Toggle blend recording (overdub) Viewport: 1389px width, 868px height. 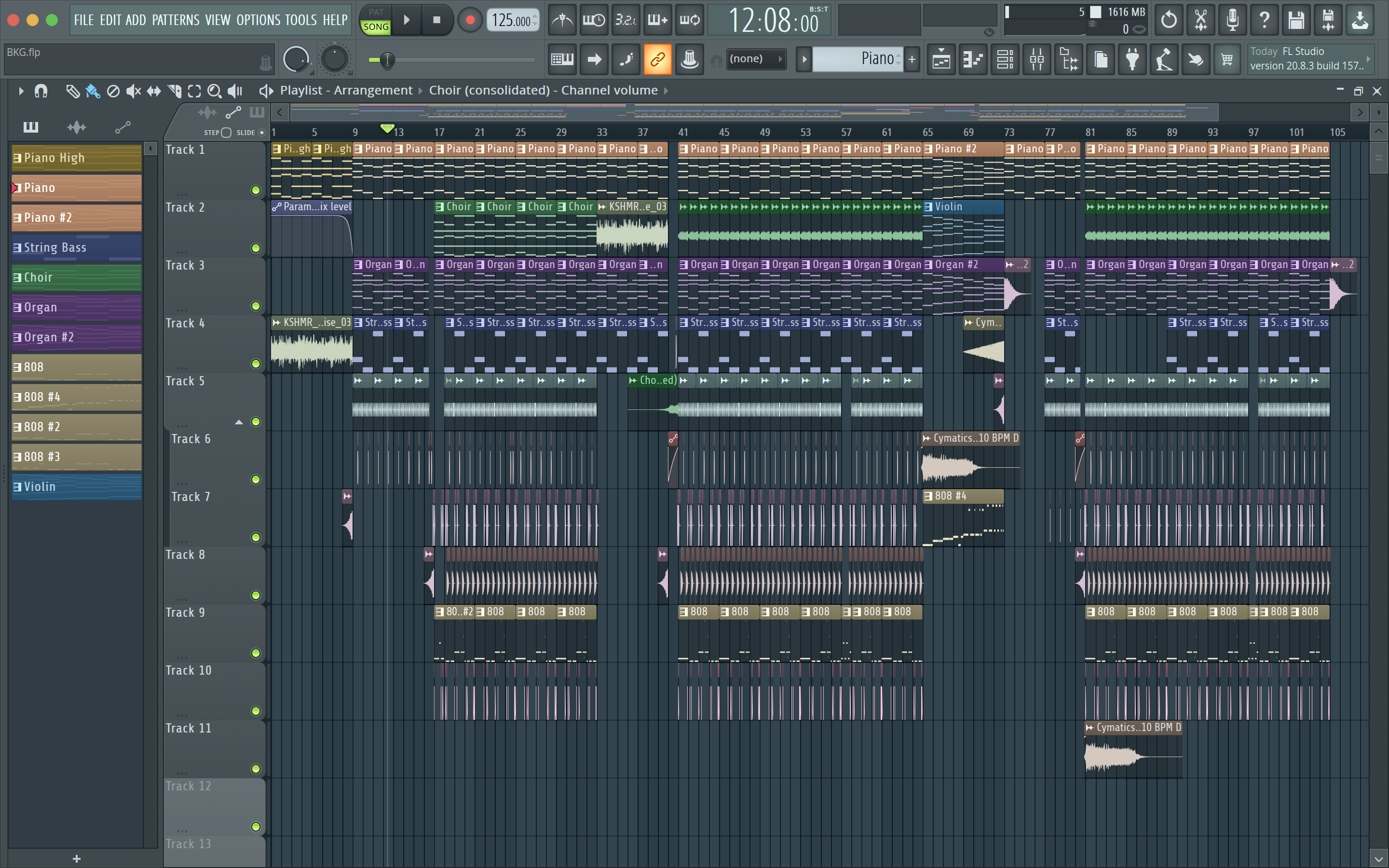click(x=658, y=21)
